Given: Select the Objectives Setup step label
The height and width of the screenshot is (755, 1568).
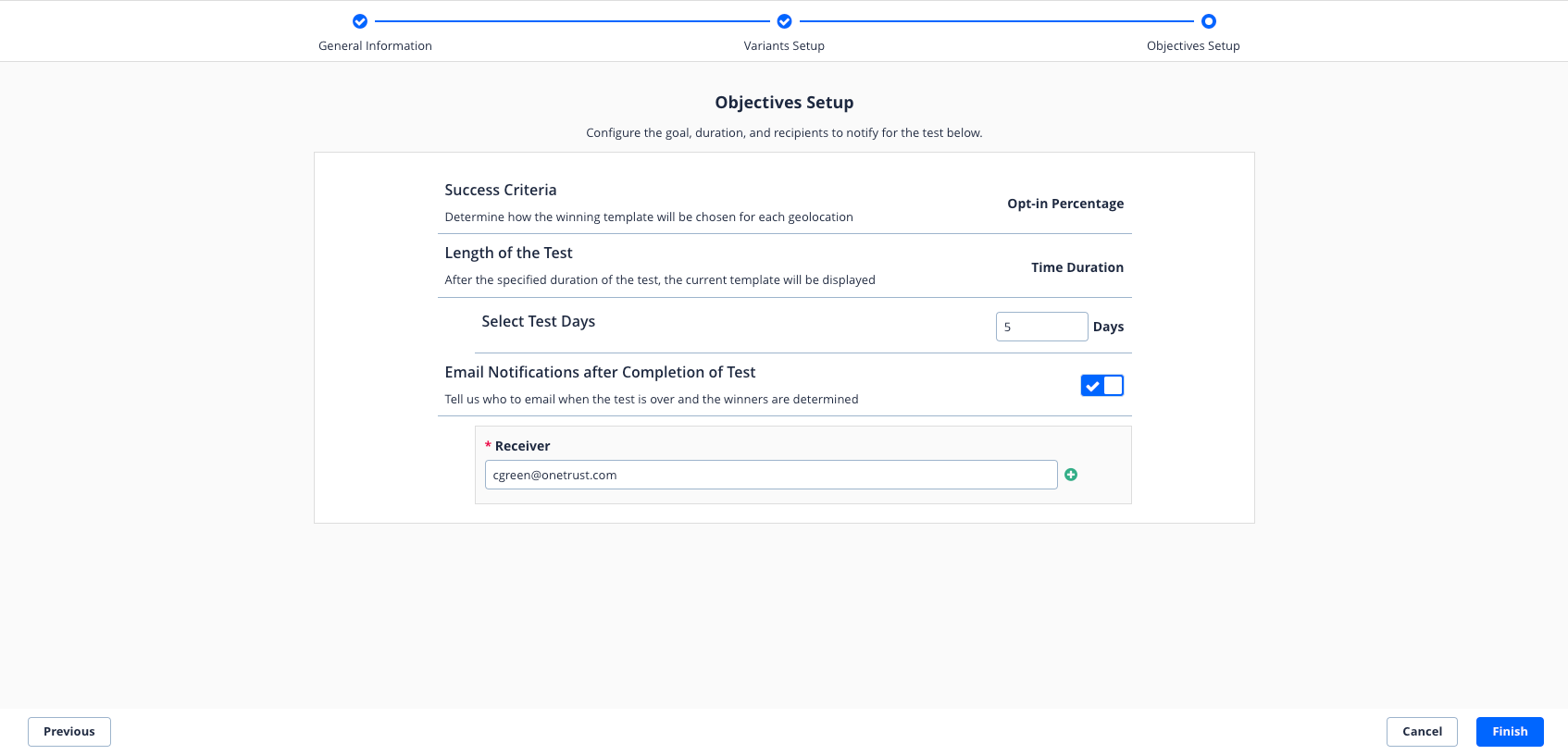Looking at the screenshot, I should 1192,46.
